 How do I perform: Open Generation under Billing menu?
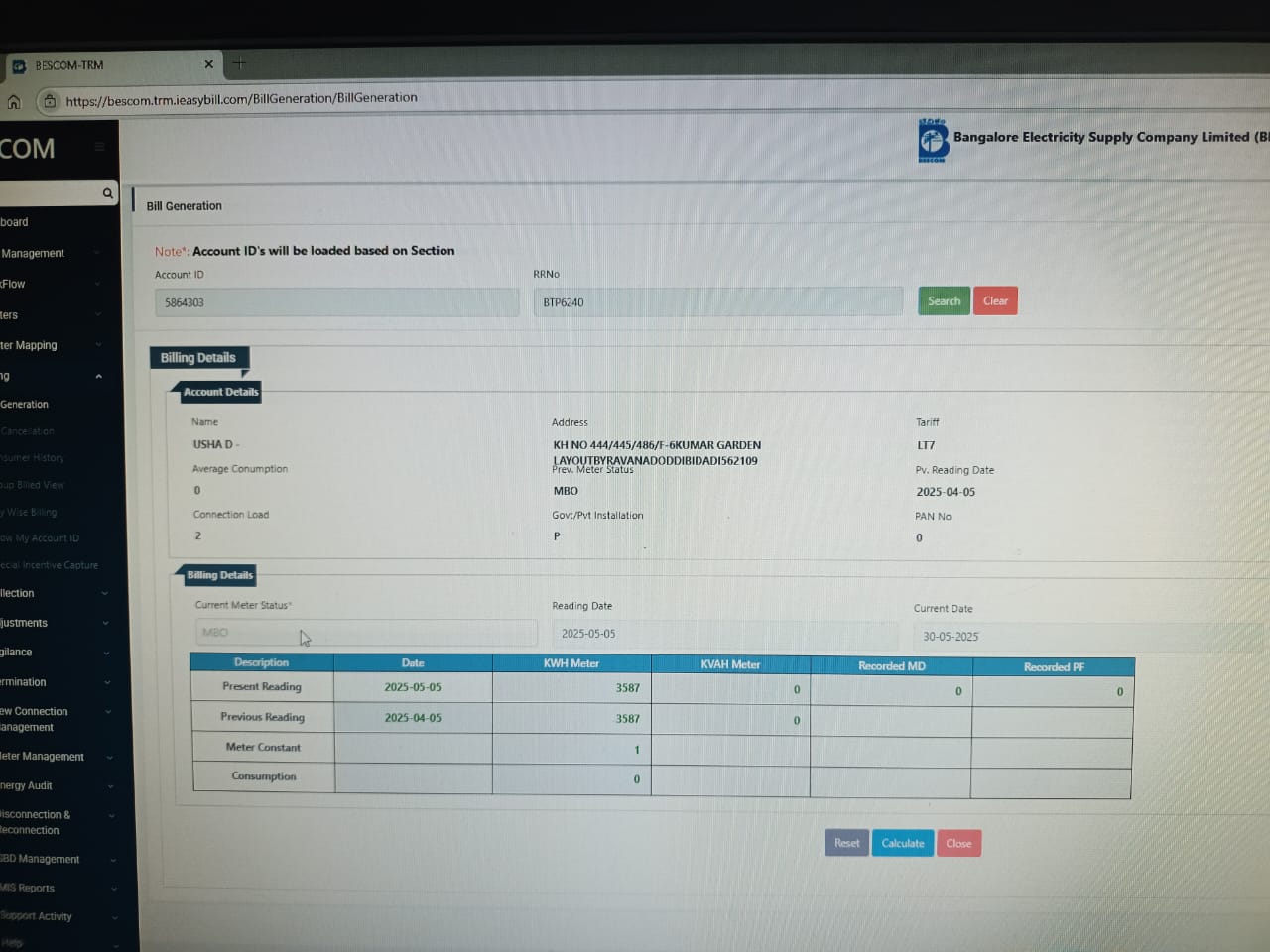click(25, 405)
